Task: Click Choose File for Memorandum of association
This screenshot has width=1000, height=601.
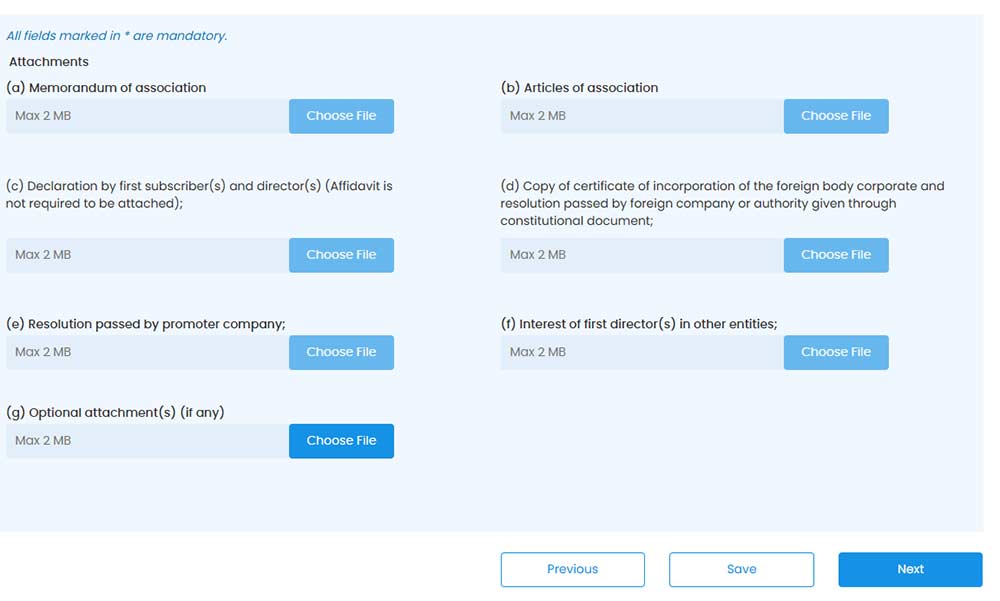Action: click(x=341, y=116)
